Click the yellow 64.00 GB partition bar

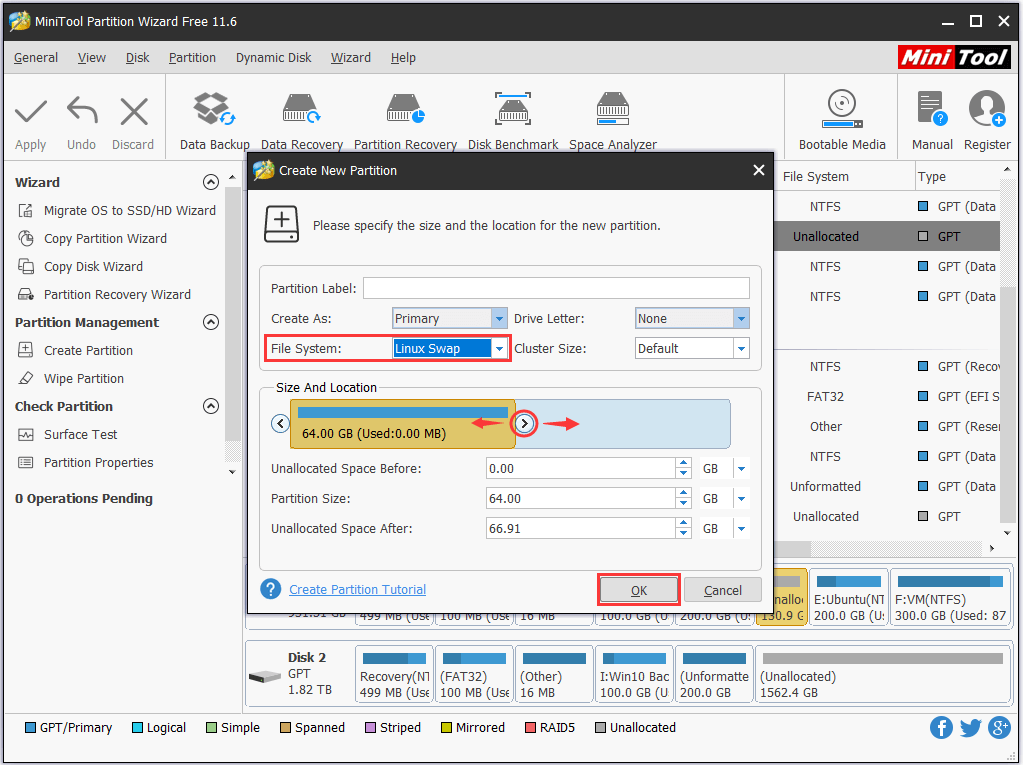[403, 424]
